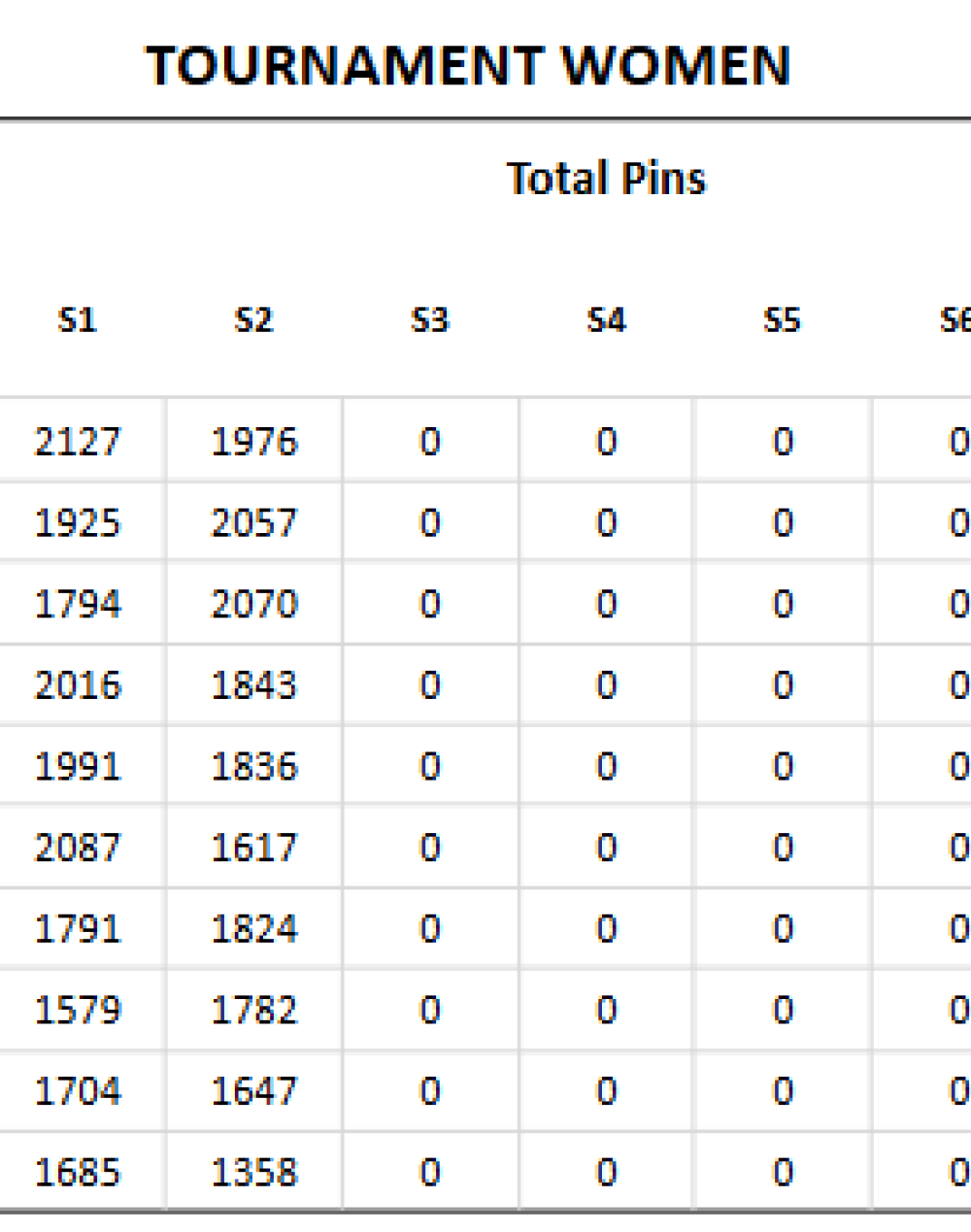This screenshot has width=971, height=1232.
Task: Select the S4 column header
Action: [x=606, y=320]
